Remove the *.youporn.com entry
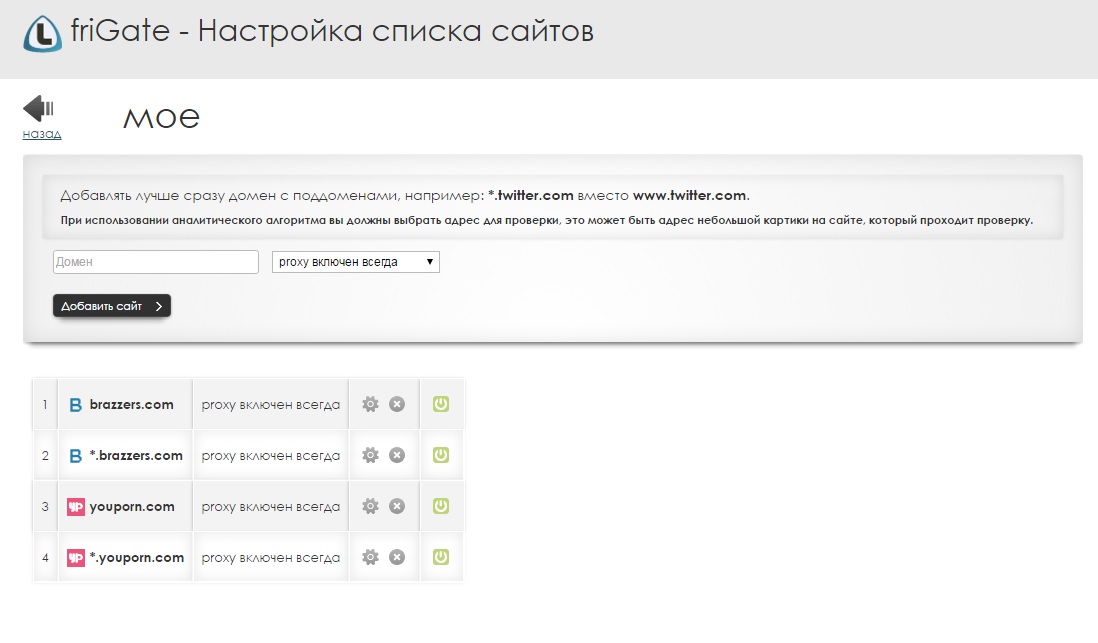This screenshot has height=643, width=1098. (397, 557)
